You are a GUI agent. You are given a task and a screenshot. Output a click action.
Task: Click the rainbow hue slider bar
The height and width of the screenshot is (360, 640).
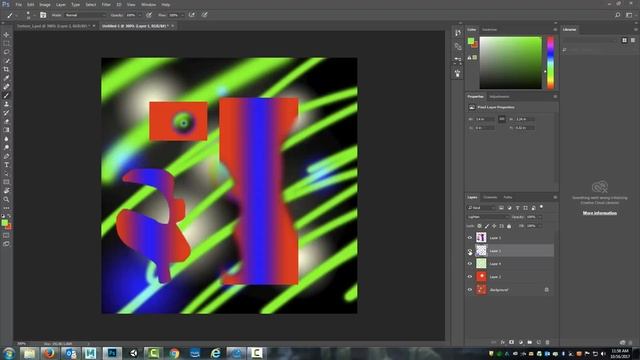pos(551,63)
